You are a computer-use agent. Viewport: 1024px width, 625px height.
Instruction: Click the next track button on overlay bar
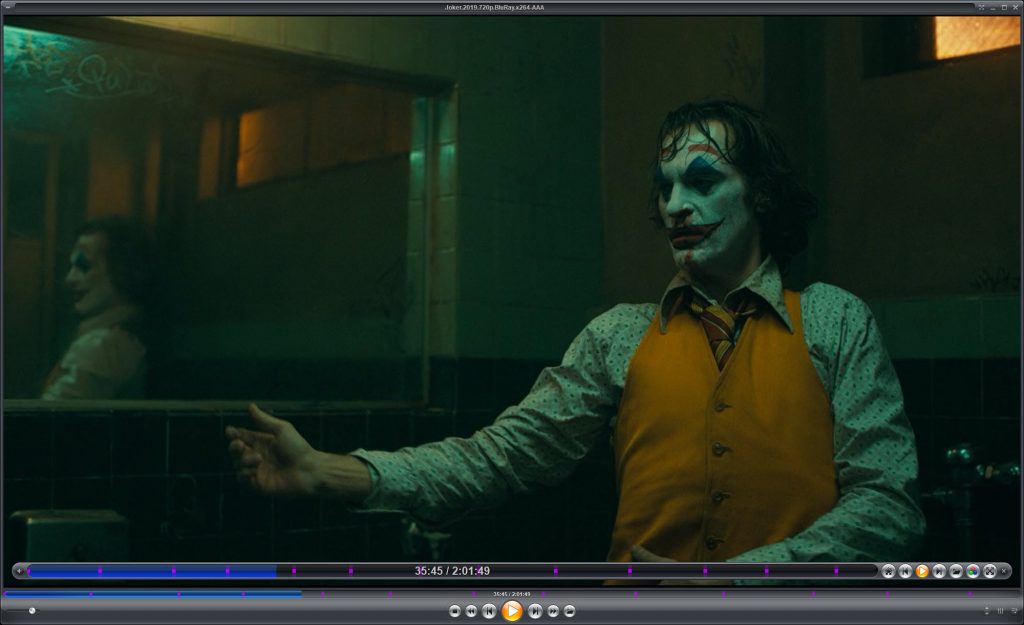coord(939,571)
